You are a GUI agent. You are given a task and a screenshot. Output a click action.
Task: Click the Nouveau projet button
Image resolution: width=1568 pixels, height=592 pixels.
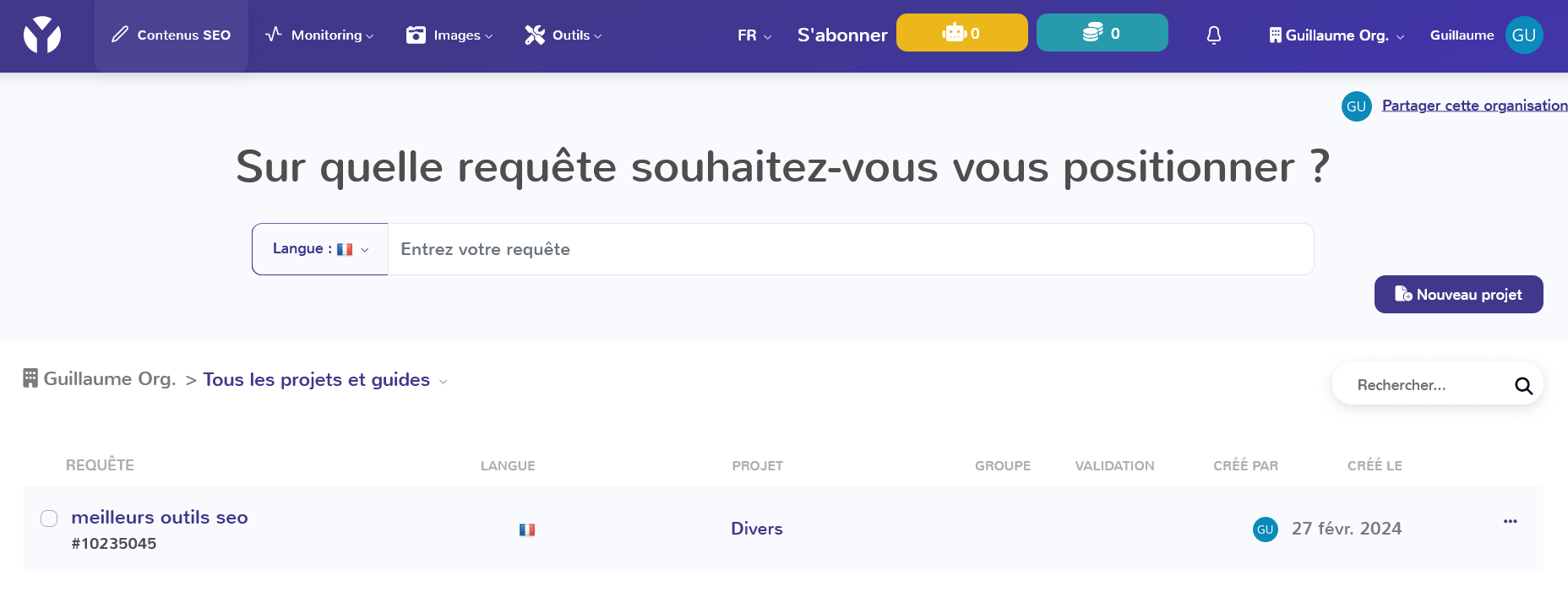pos(1458,294)
